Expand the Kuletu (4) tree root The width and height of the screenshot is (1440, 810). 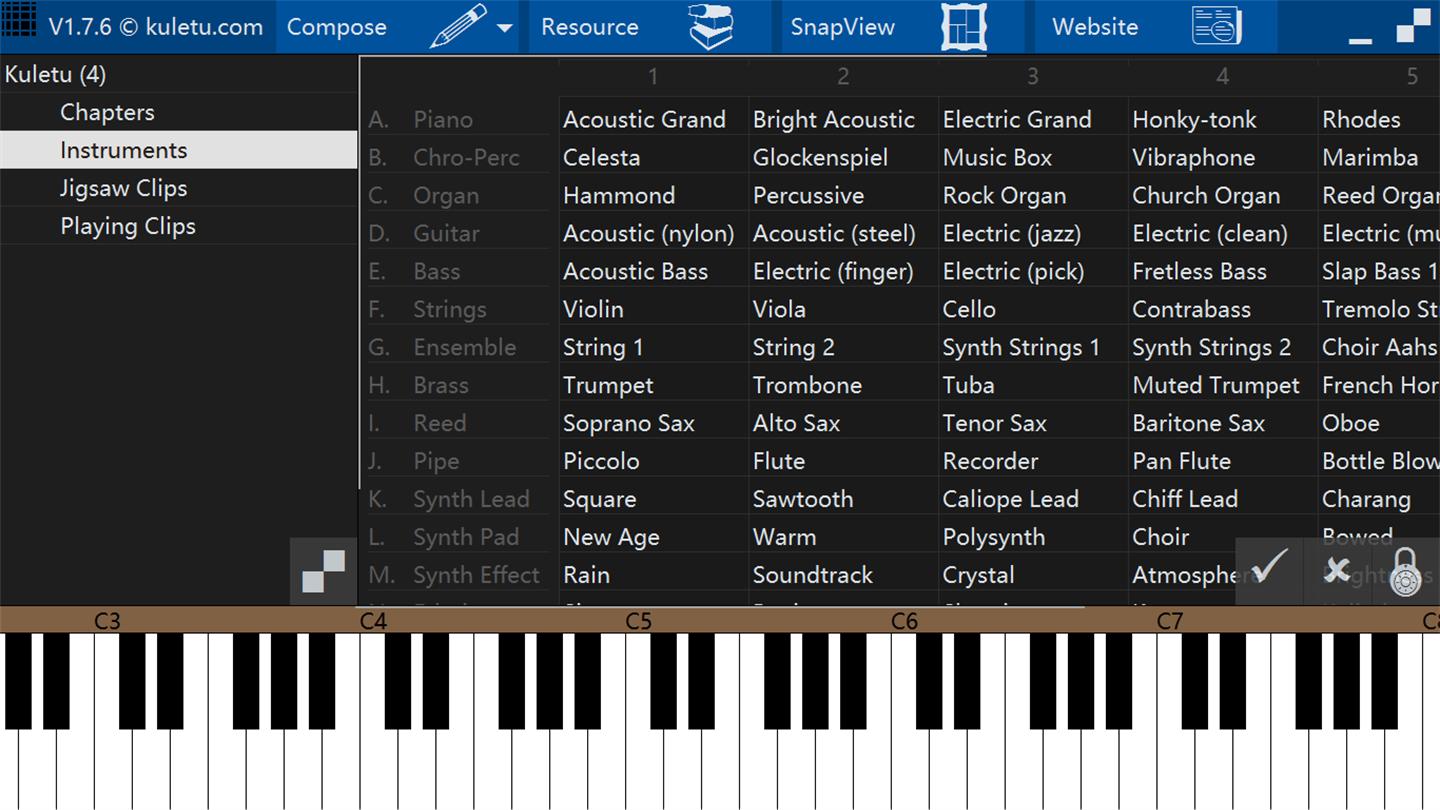click(55, 75)
